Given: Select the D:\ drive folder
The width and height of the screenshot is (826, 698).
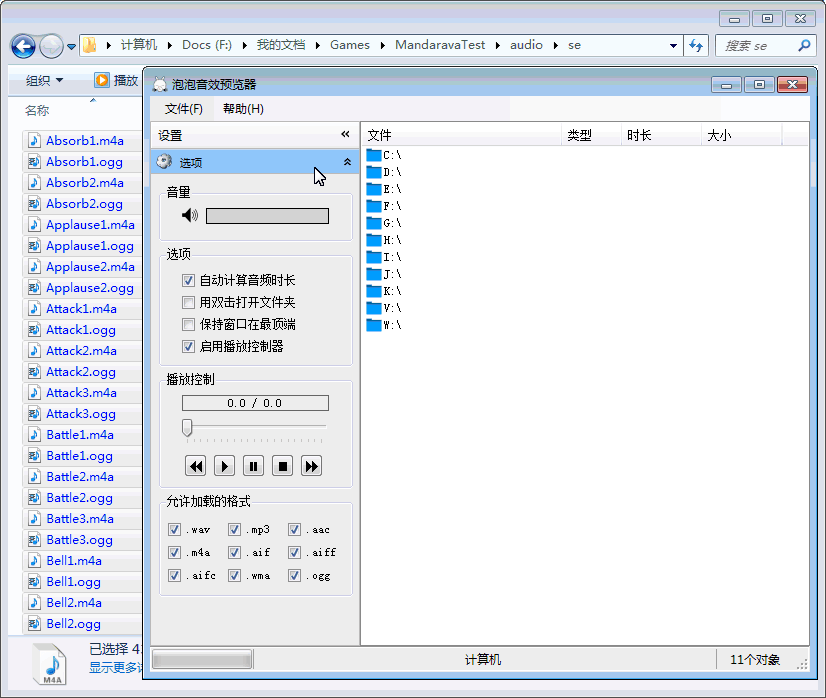Looking at the screenshot, I should pos(384,172).
